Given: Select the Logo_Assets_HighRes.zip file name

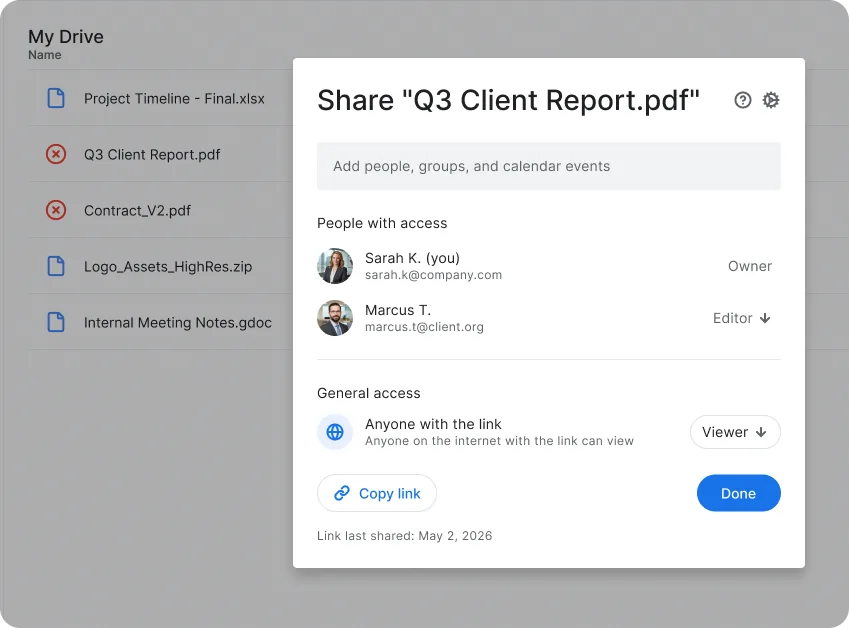Looking at the screenshot, I should (168, 267).
